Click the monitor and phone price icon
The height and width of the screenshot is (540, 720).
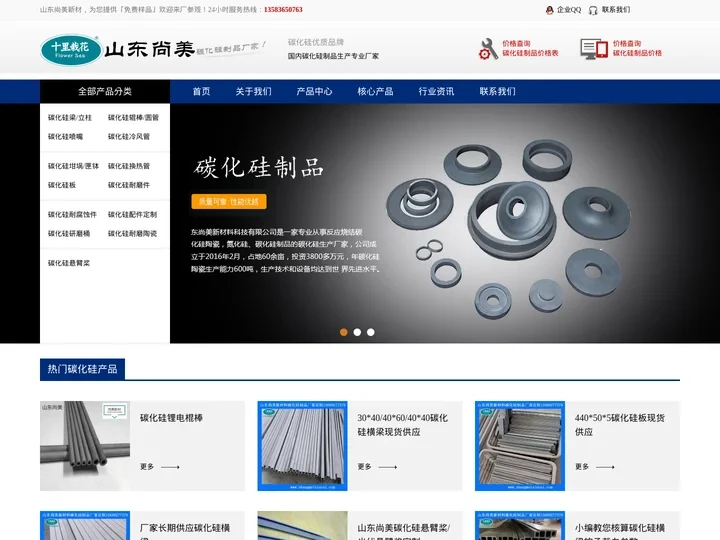pyautogui.click(x=594, y=49)
